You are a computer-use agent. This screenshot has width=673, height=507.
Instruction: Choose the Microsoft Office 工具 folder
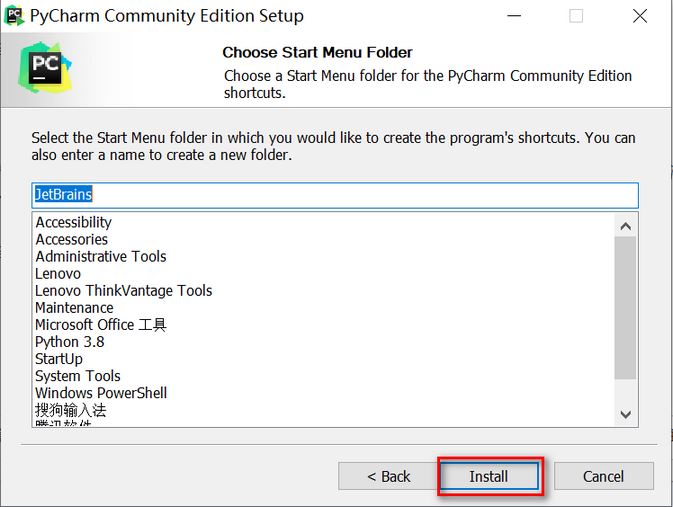101,324
